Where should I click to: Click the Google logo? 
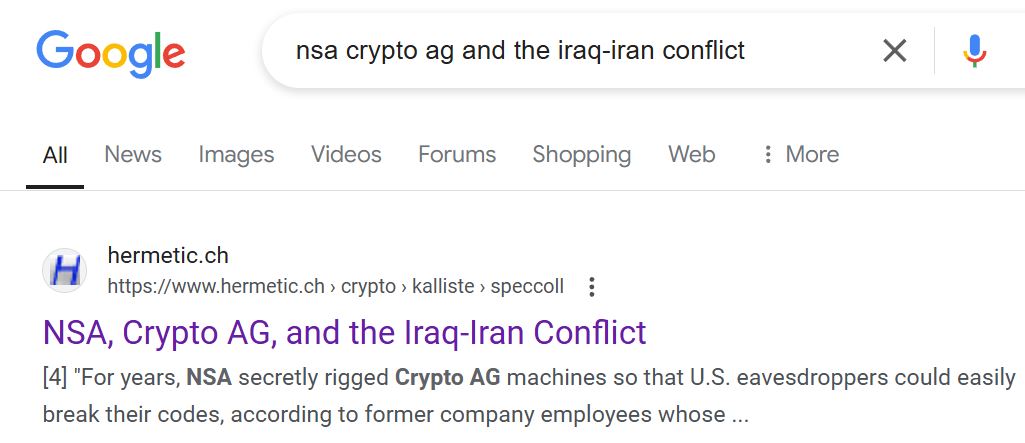tap(110, 54)
